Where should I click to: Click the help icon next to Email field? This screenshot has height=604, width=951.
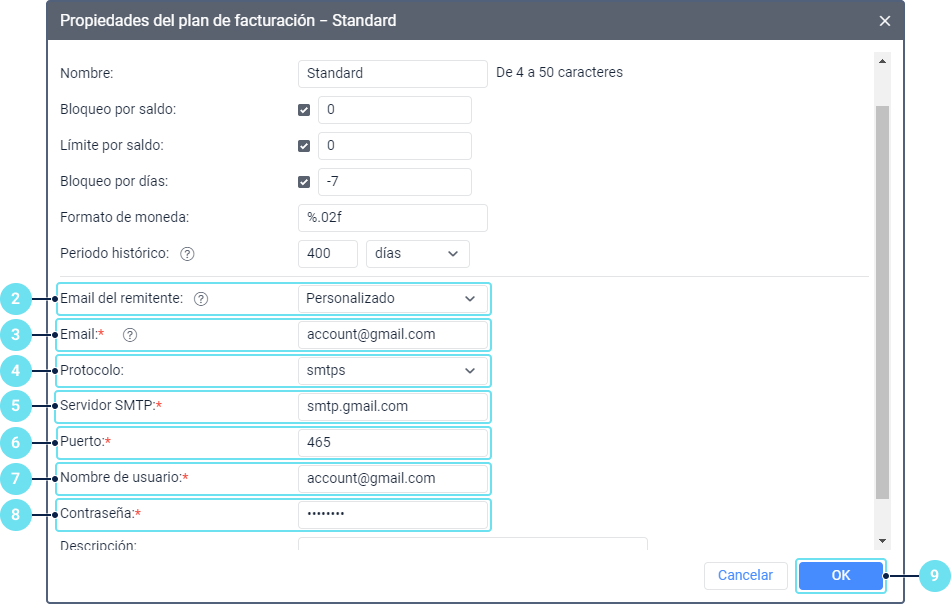click(x=129, y=335)
